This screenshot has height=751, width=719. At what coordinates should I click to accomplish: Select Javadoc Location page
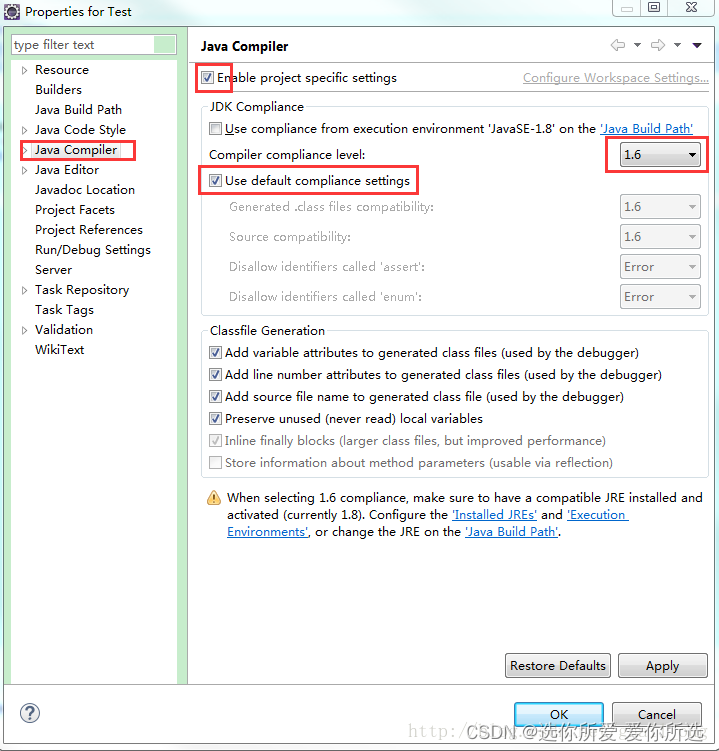point(85,190)
